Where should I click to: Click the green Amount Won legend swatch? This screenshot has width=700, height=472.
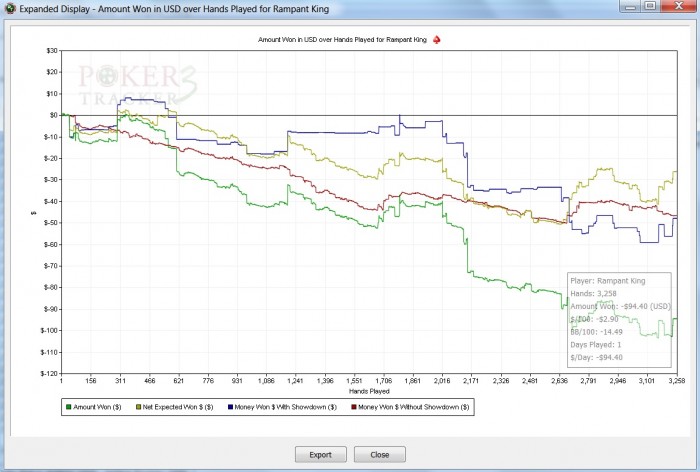tap(68, 407)
